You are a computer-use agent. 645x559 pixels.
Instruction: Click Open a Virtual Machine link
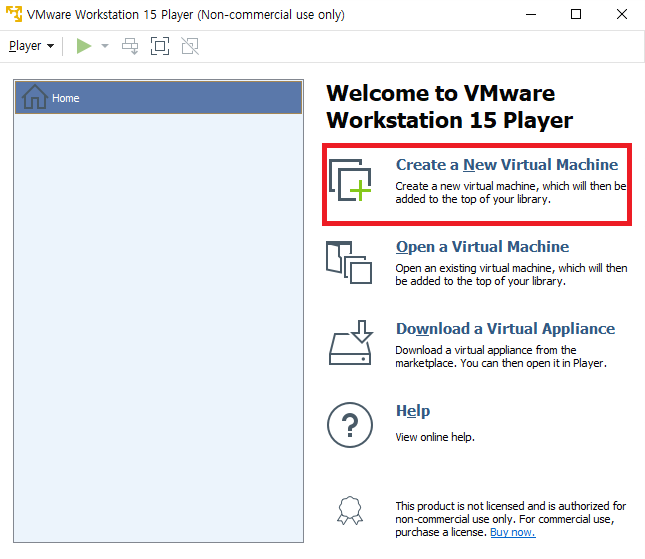coord(482,247)
